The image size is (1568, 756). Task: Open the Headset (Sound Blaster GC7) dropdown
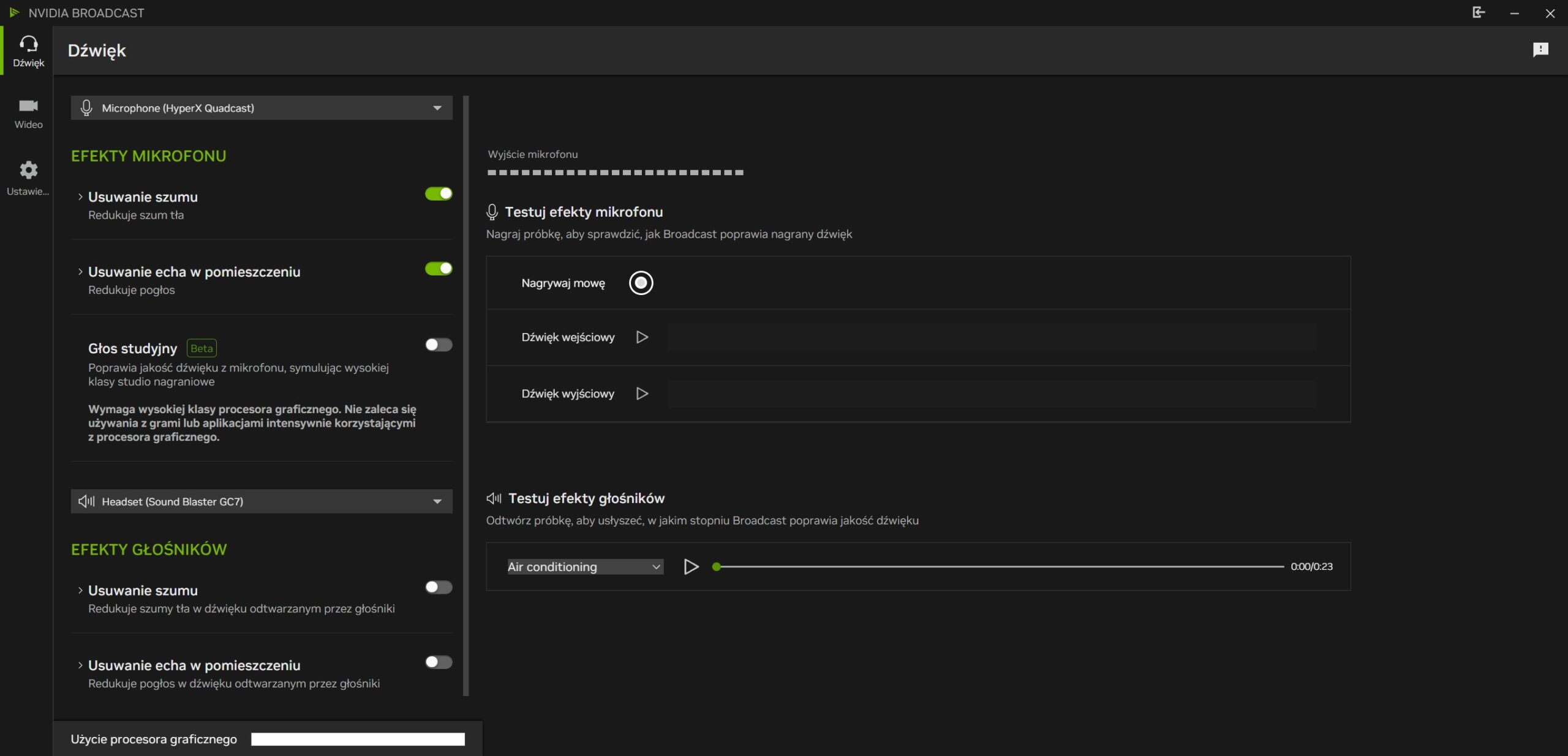[x=262, y=502]
